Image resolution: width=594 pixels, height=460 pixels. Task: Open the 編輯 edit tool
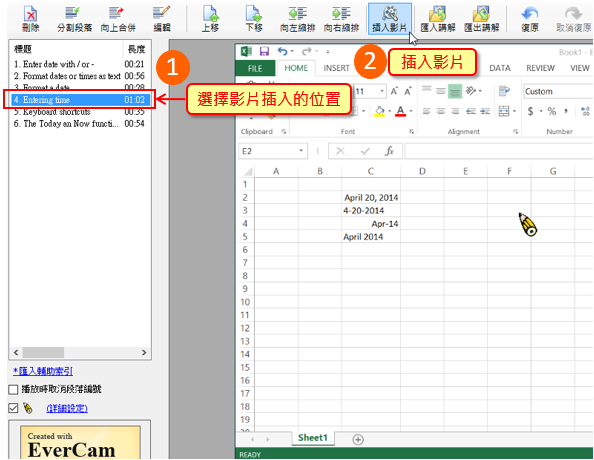point(162,19)
